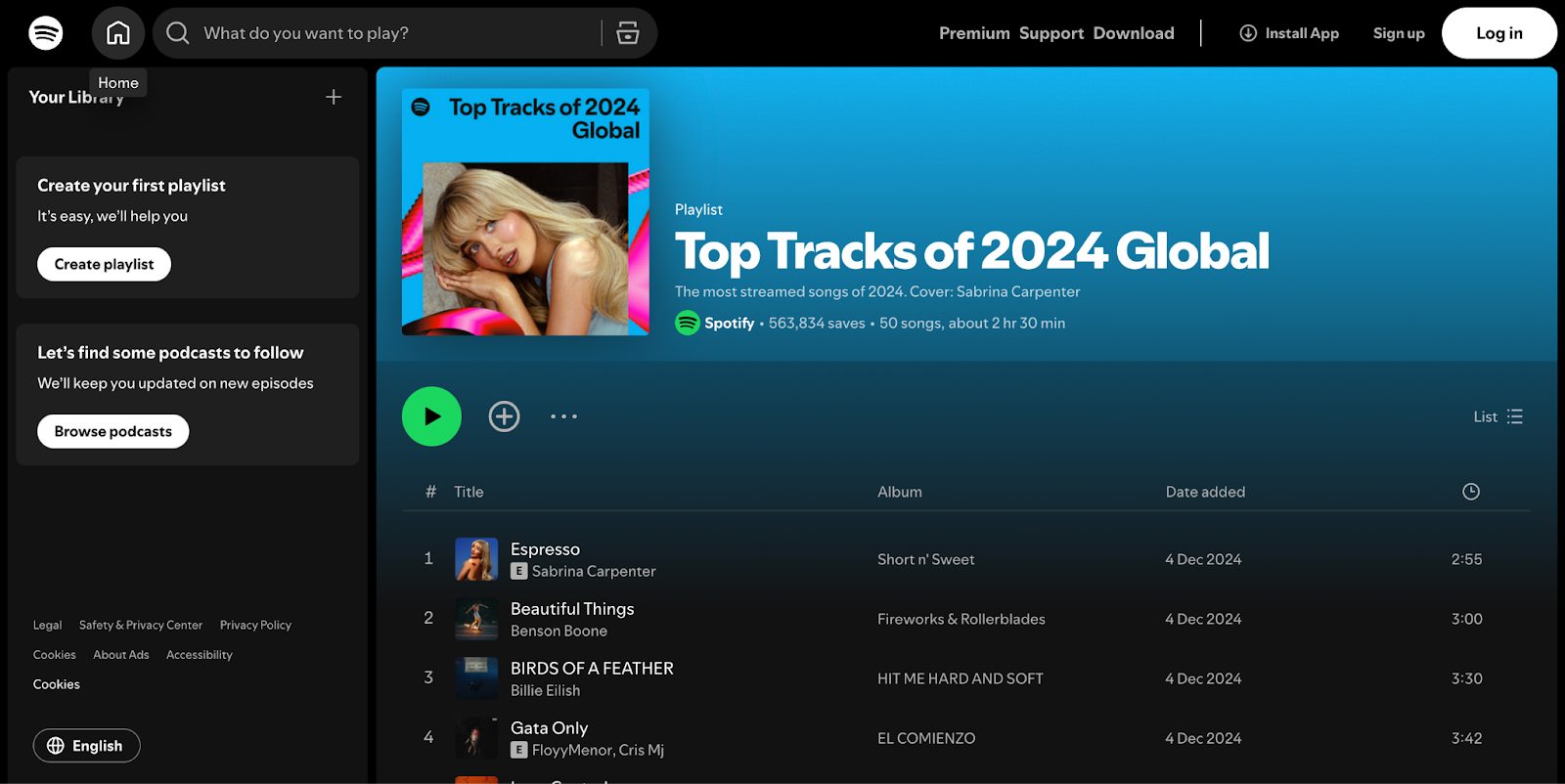
Task: Open BIRDS OF A FEATHER song title
Action: coord(592,669)
